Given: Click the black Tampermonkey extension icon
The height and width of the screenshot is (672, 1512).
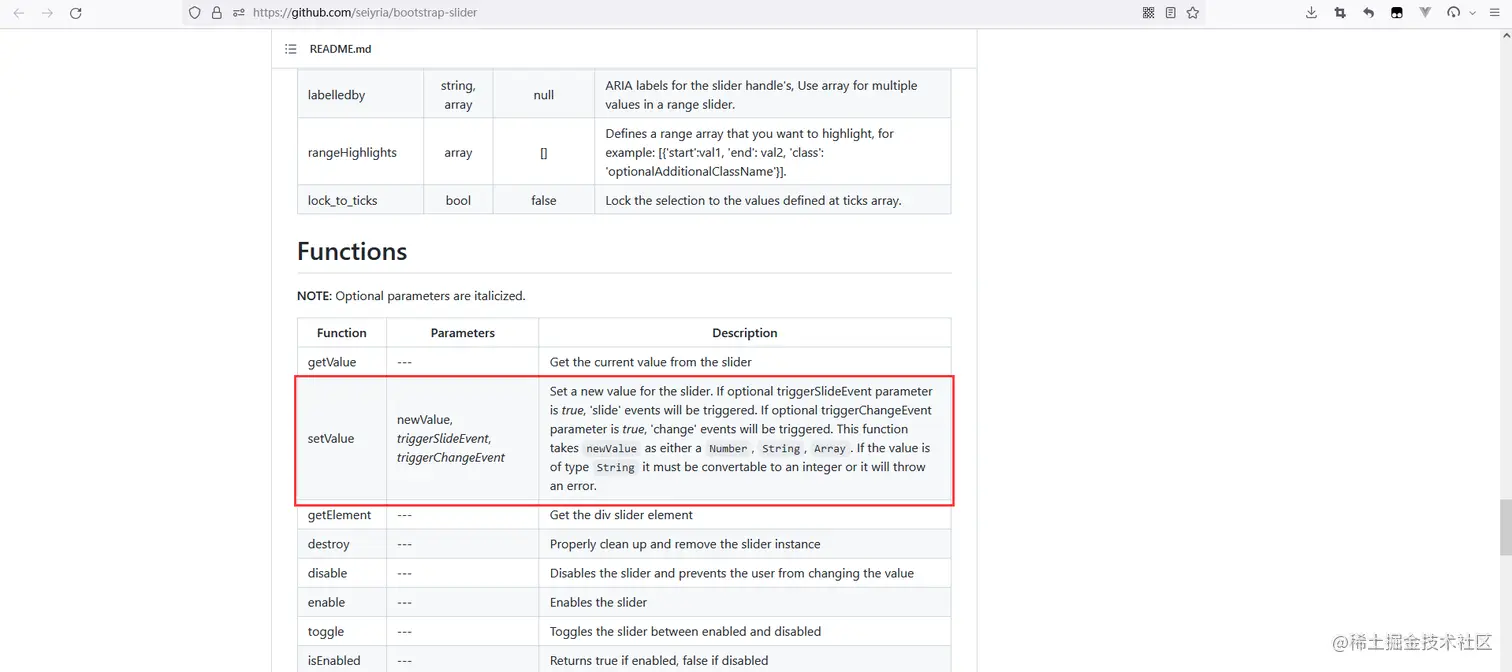Looking at the screenshot, I should pos(1397,13).
